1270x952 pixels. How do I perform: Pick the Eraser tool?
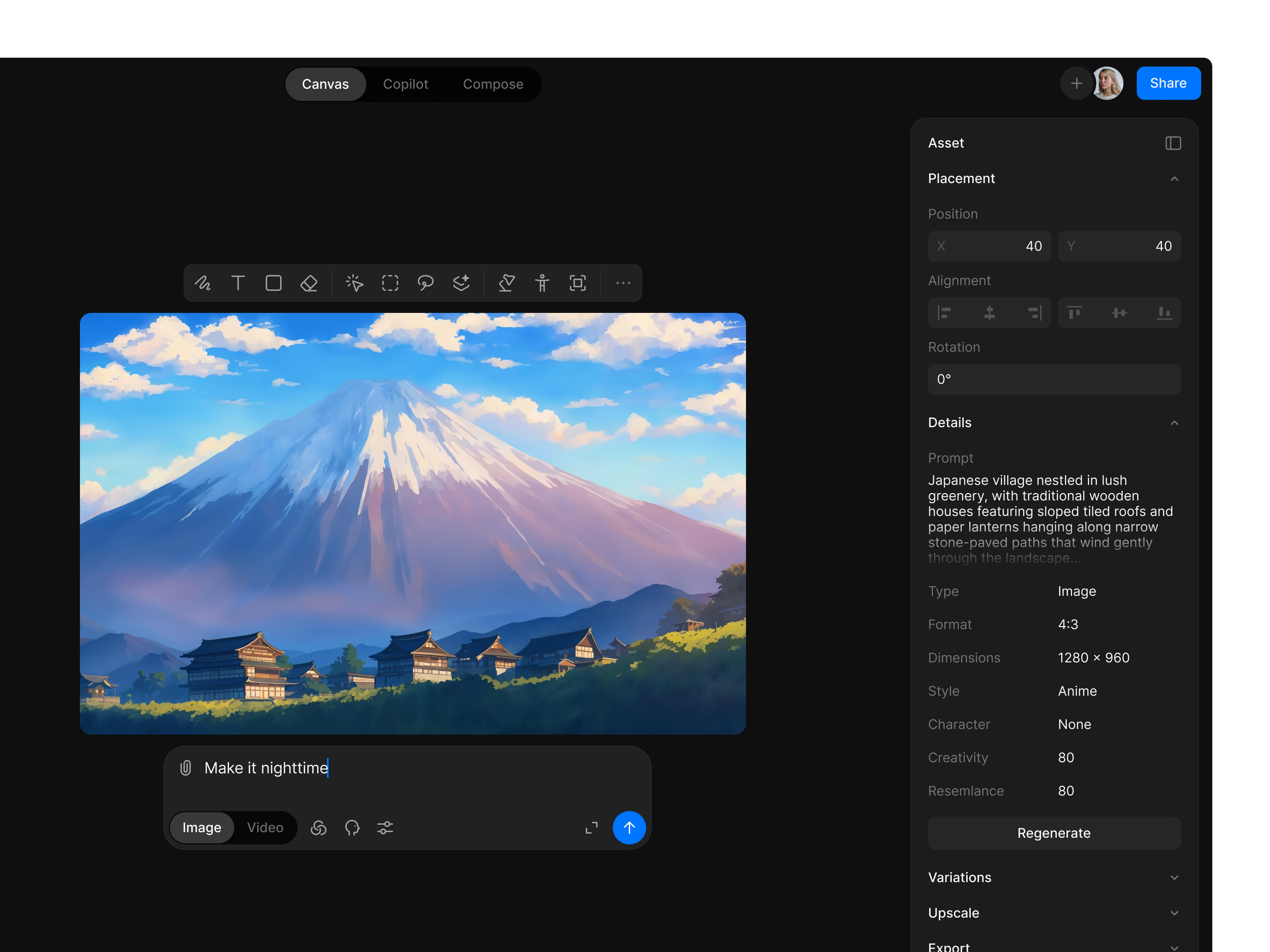pos(309,283)
